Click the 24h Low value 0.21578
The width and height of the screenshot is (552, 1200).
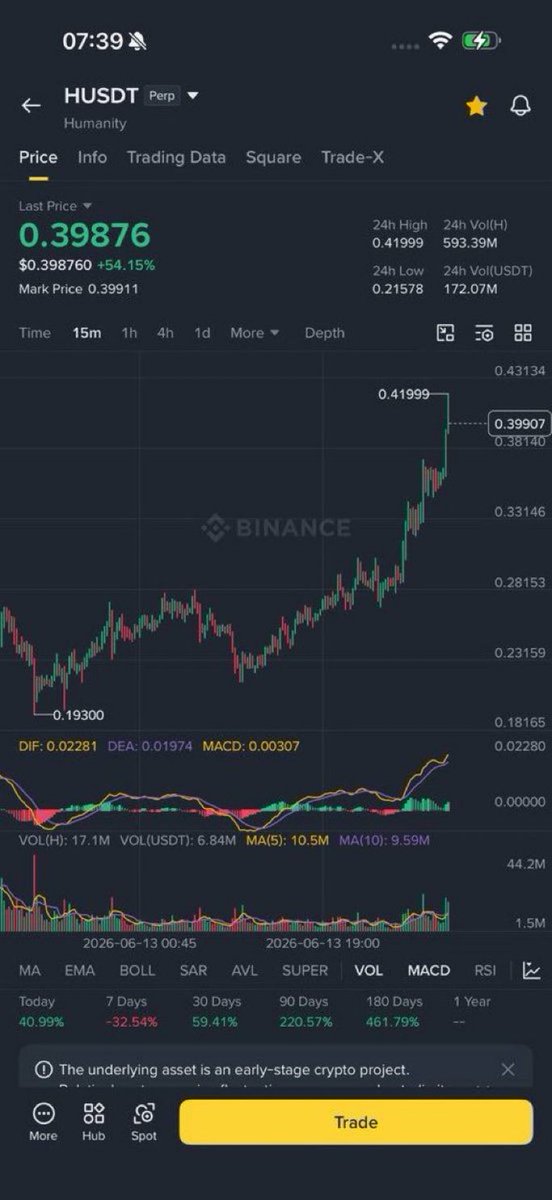pyautogui.click(x=398, y=289)
